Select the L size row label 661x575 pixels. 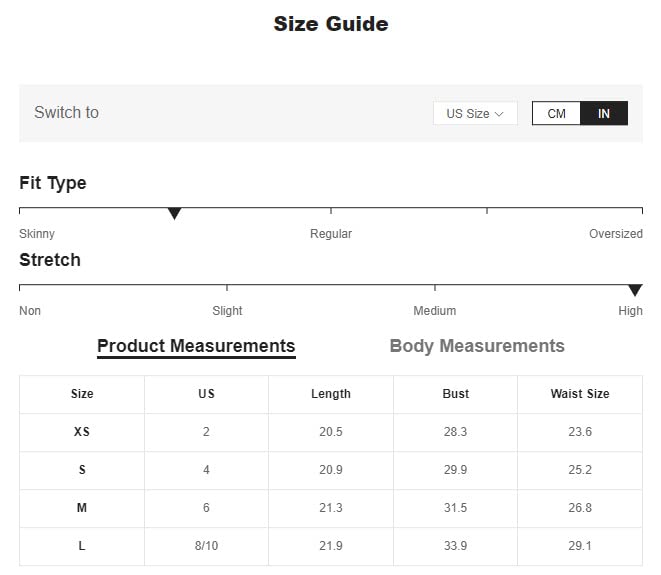coord(82,545)
